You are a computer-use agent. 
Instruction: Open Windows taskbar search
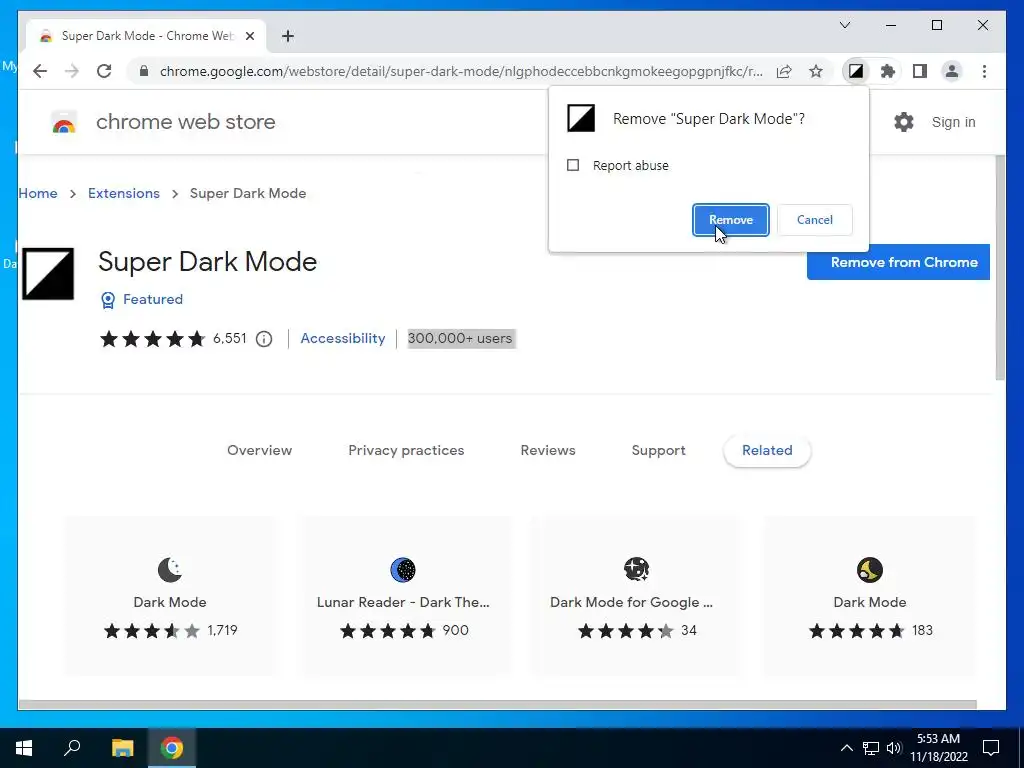[x=72, y=748]
